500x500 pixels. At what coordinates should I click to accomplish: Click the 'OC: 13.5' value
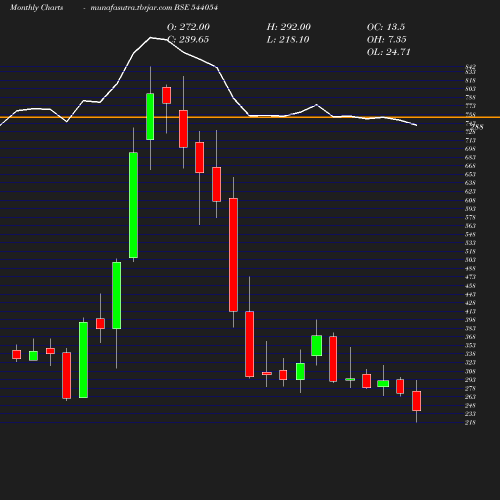(x=386, y=27)
